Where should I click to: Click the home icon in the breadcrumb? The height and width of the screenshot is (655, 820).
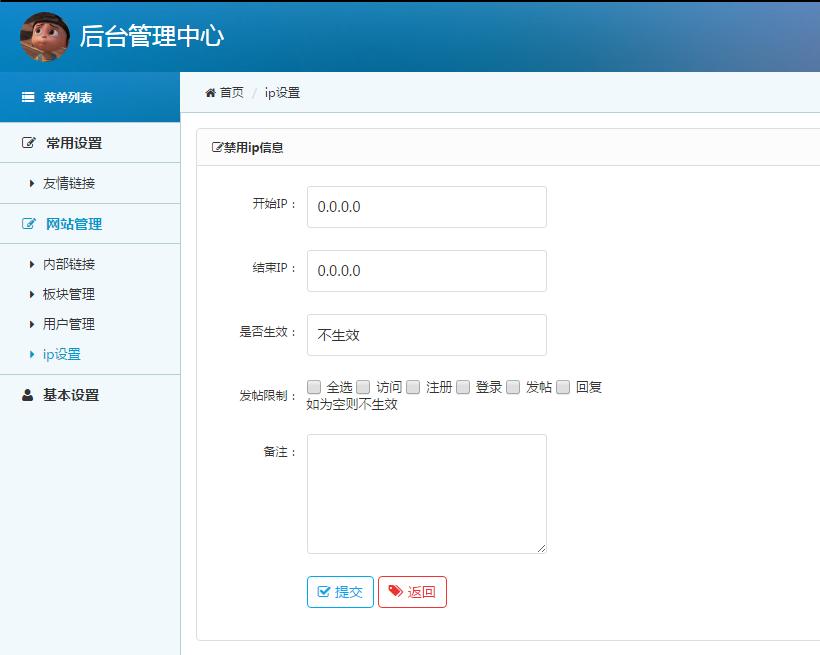[209, 93]
